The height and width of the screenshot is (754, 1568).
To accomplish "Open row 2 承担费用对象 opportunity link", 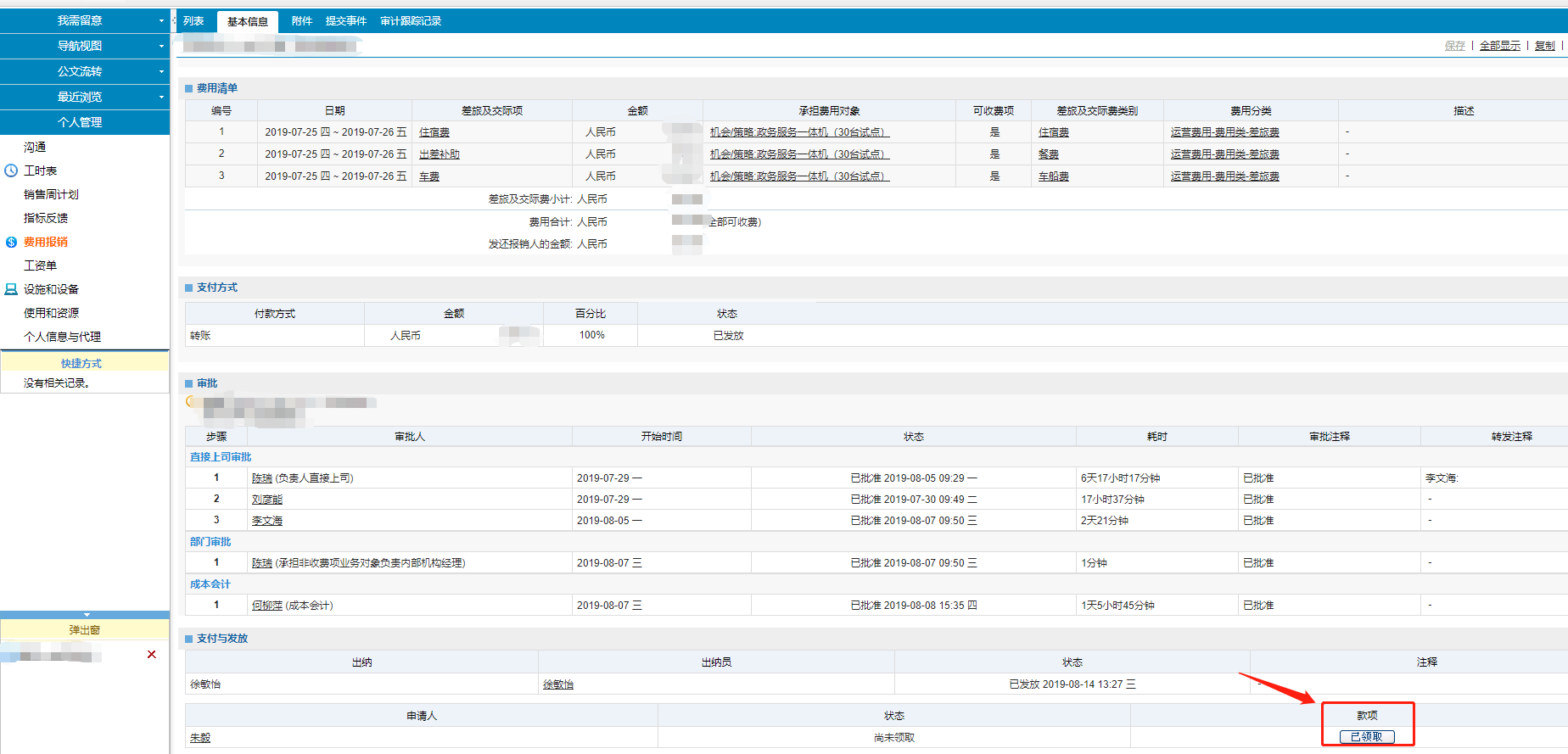I will tap(799, 154).
